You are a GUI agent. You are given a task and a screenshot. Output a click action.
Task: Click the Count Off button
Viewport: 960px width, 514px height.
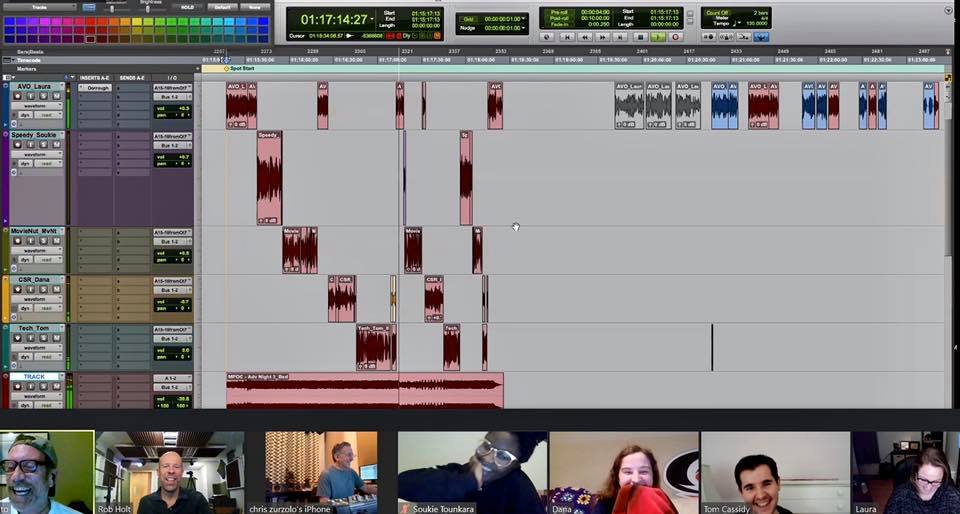(716, 12)
